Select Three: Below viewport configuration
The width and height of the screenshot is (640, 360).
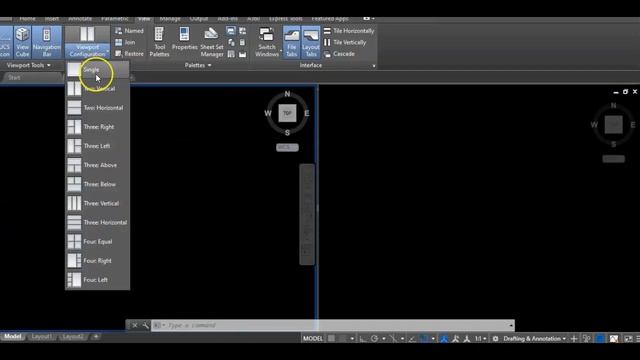pos(98,184)
